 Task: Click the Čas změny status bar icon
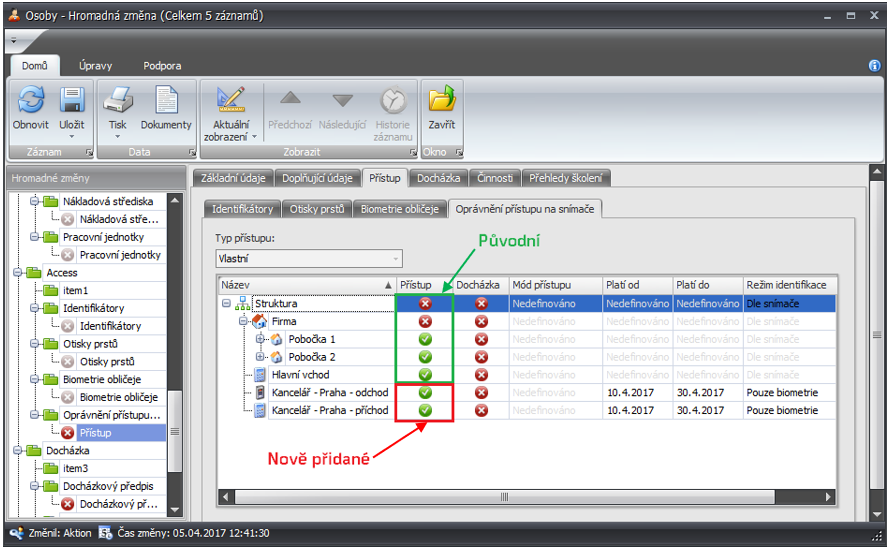pyautogui.click(x=105, y=533)
